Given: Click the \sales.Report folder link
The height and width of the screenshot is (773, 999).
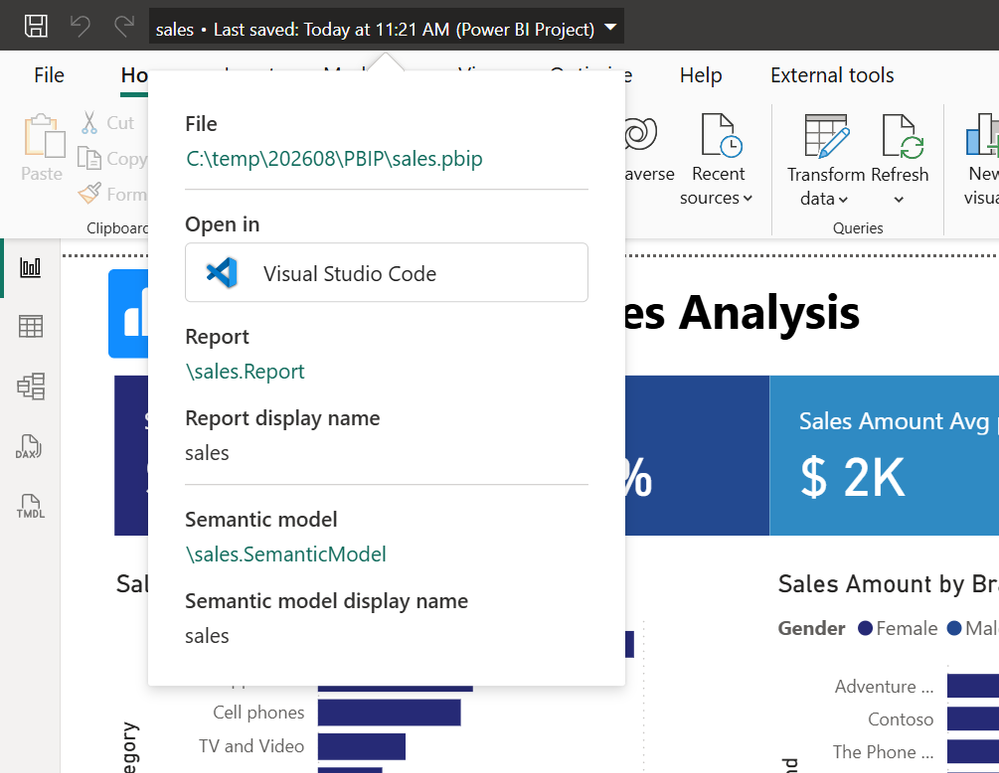Looking at the screenshot, I should [245, 371].
